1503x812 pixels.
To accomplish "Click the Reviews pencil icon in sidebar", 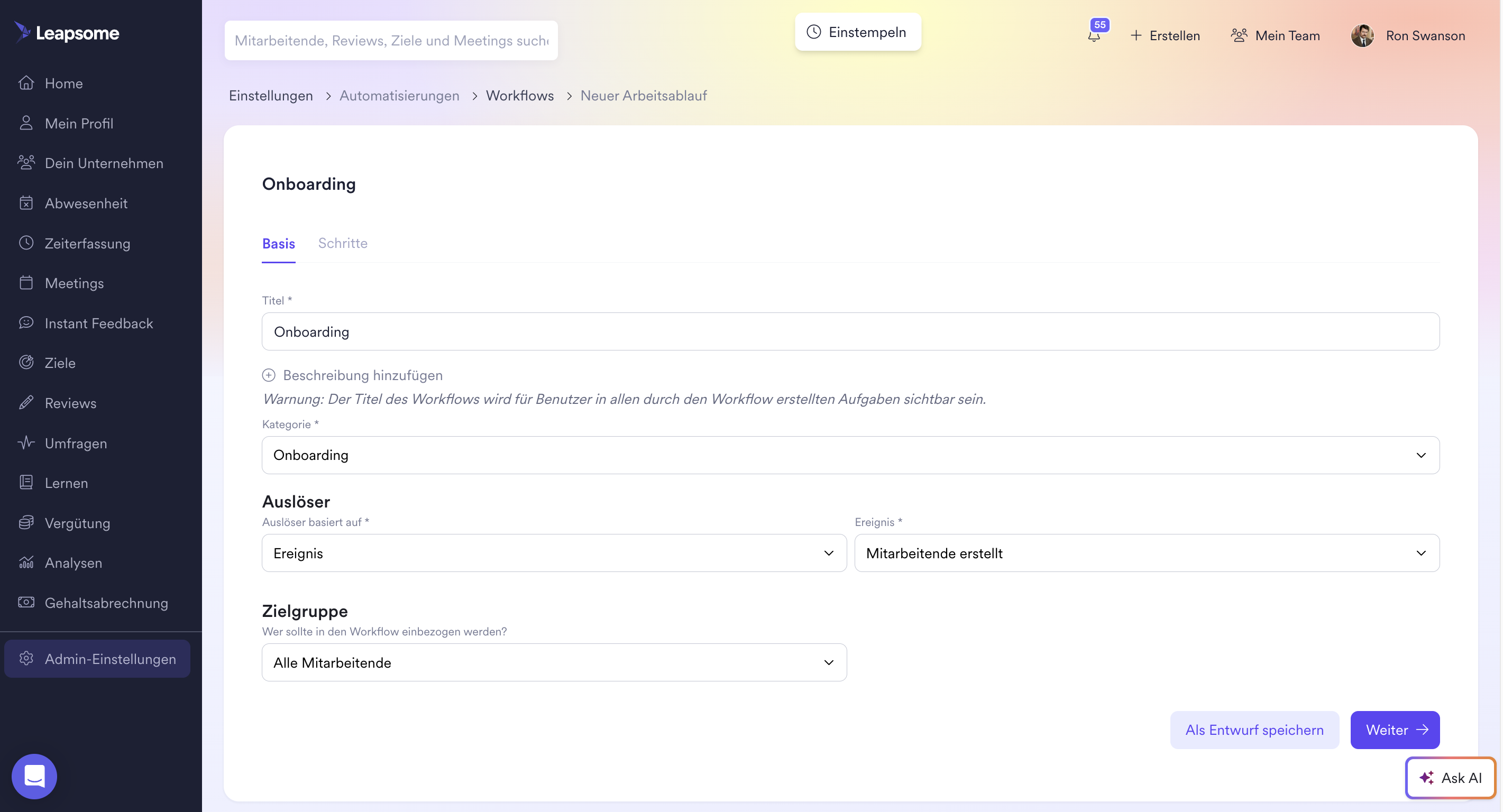I will coord(26,402).
